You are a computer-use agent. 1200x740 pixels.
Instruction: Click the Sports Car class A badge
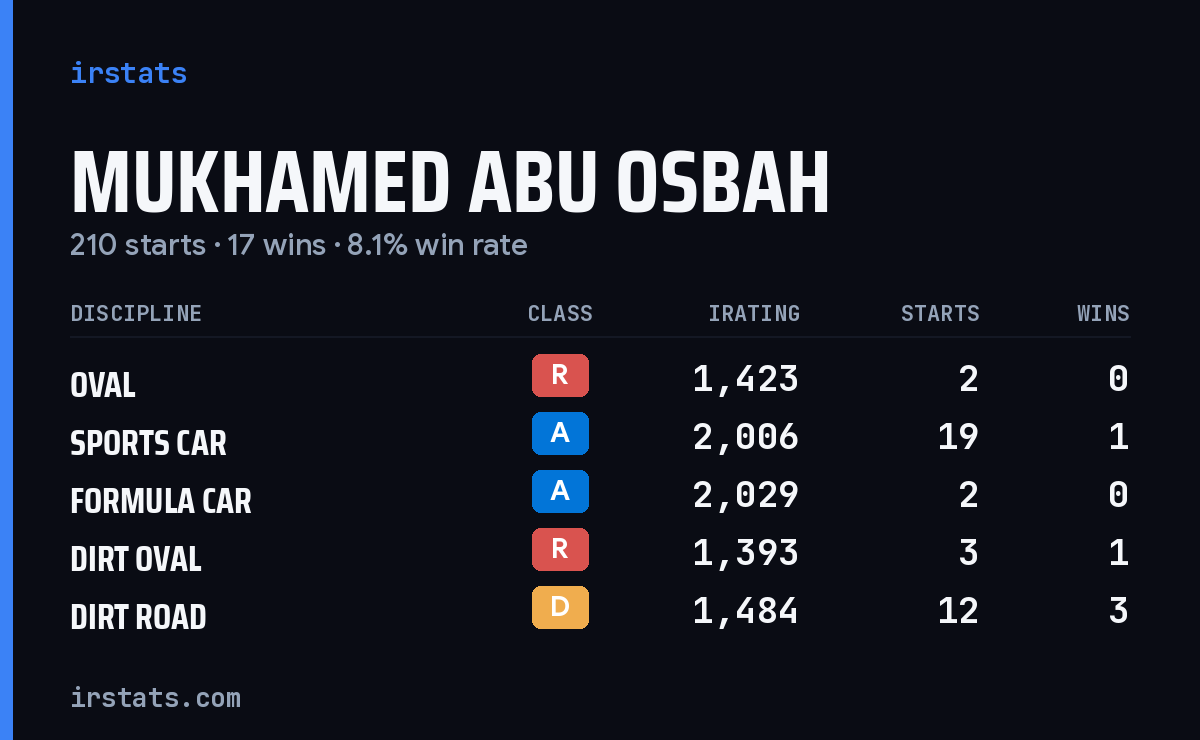tap(560, 433)
